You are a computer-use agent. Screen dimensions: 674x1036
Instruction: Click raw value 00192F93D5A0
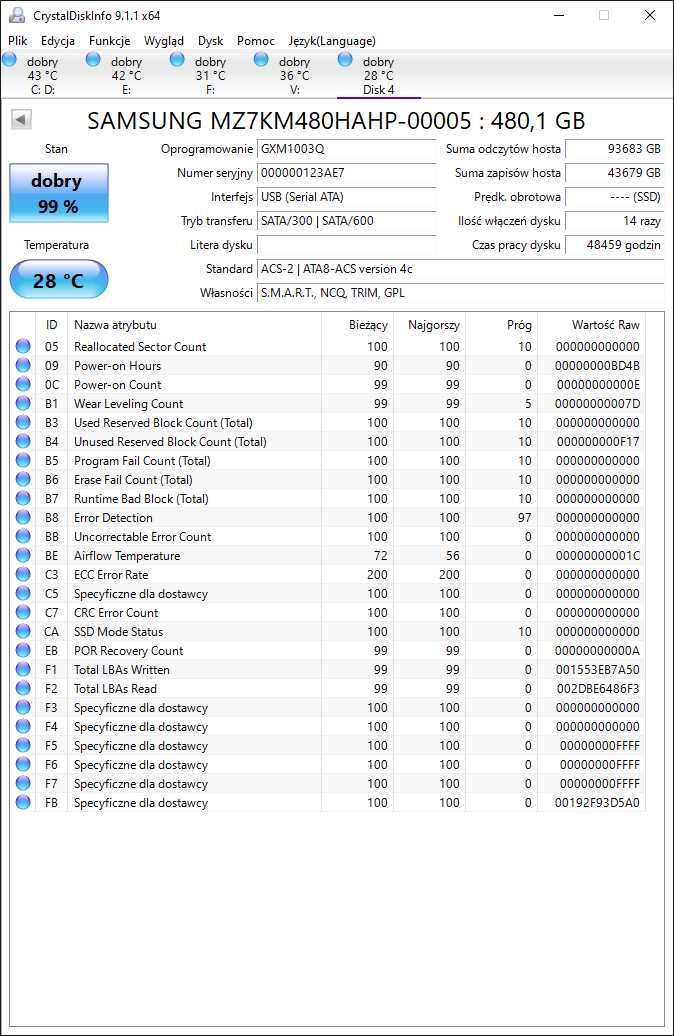coord(597,802)
